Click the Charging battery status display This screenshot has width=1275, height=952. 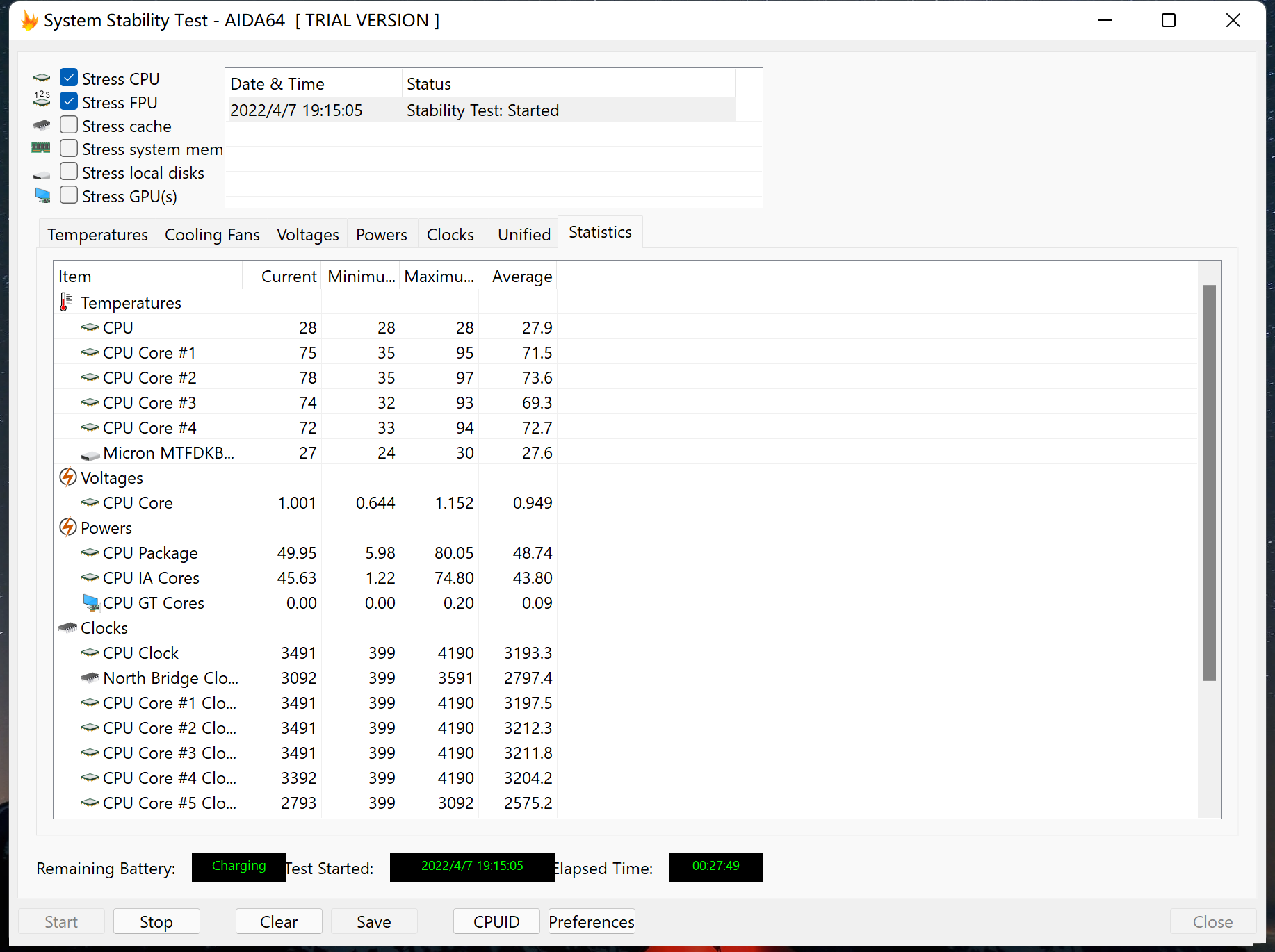[x=238, y=867]
